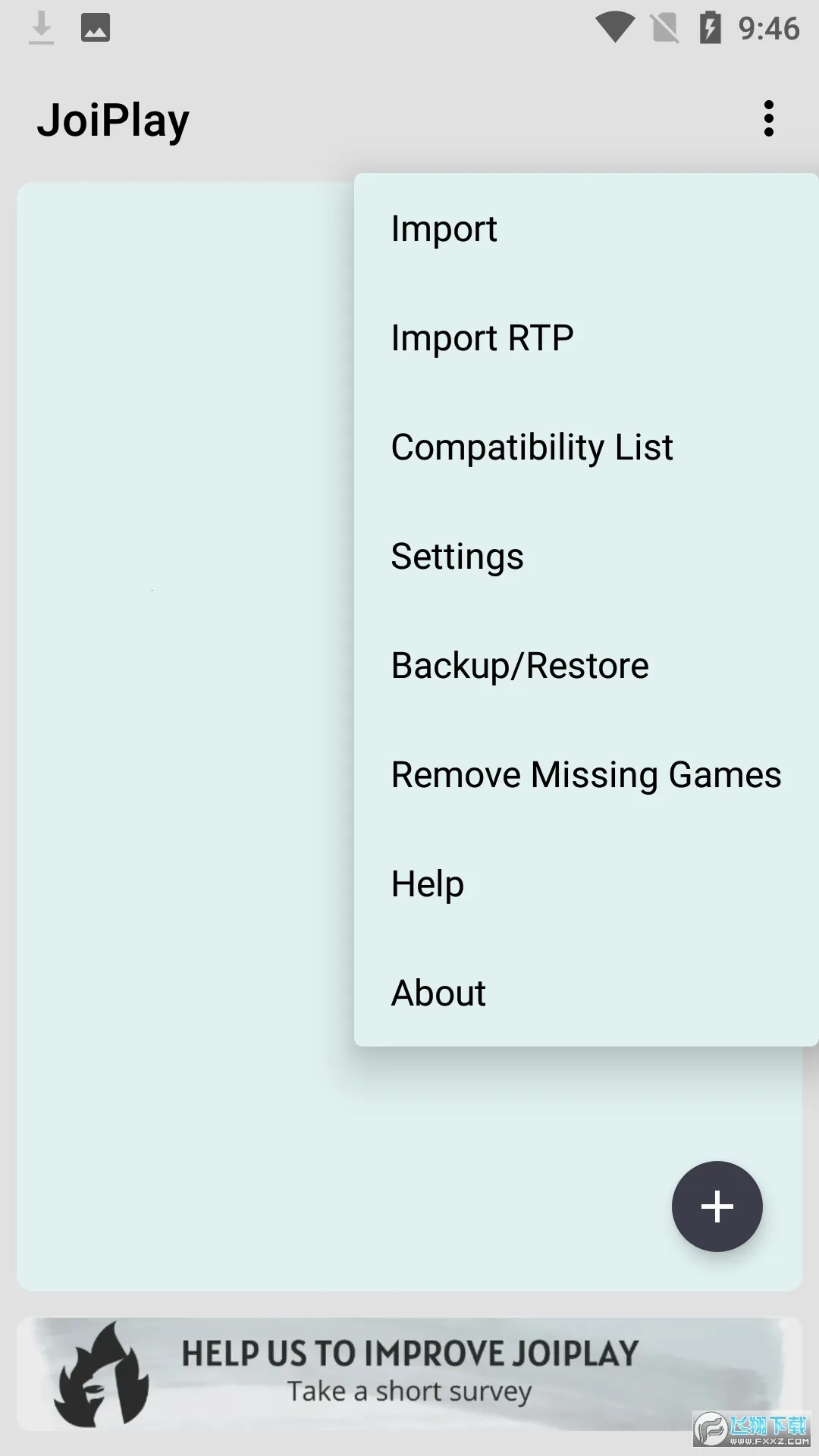Viewport: 819px width, 1456px height.
Task: Tap the download arrow status icon
Action: 42,28
